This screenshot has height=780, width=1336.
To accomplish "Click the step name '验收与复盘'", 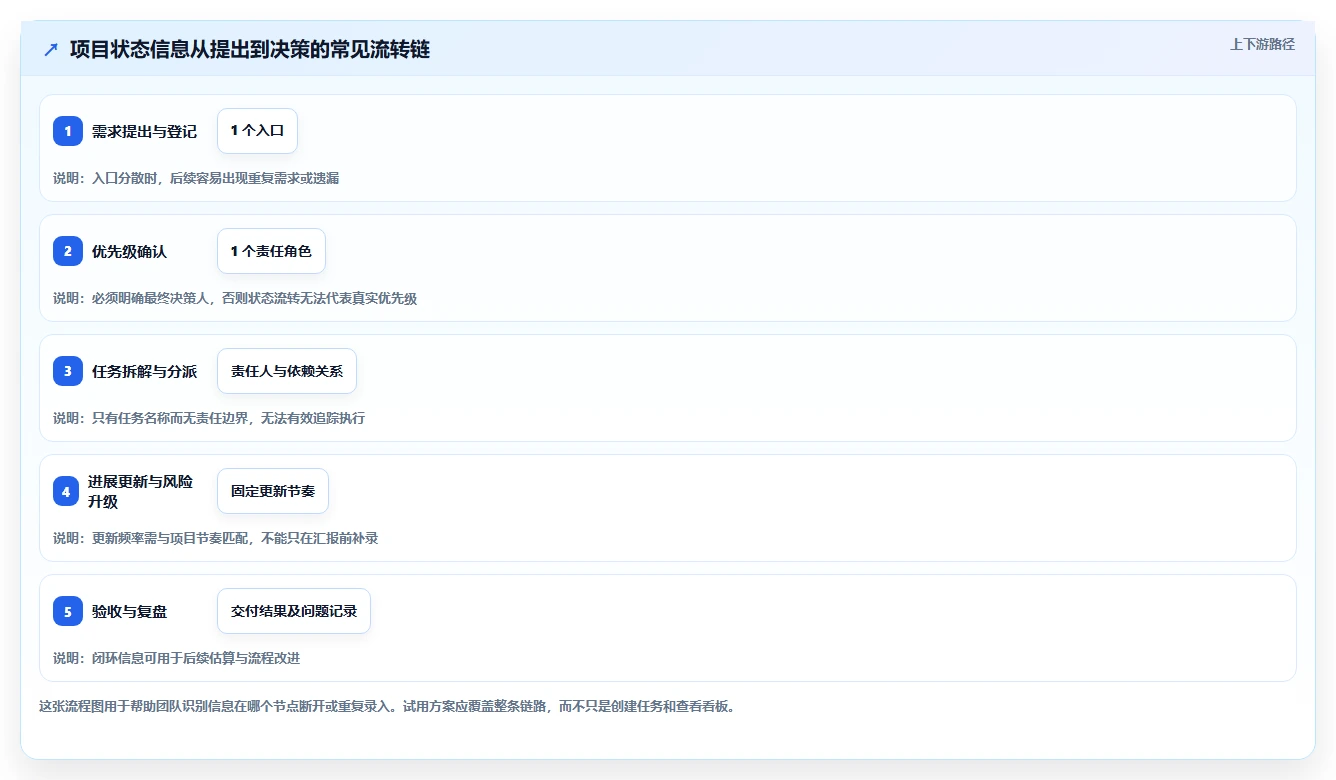I will click(x=129, y=611).
